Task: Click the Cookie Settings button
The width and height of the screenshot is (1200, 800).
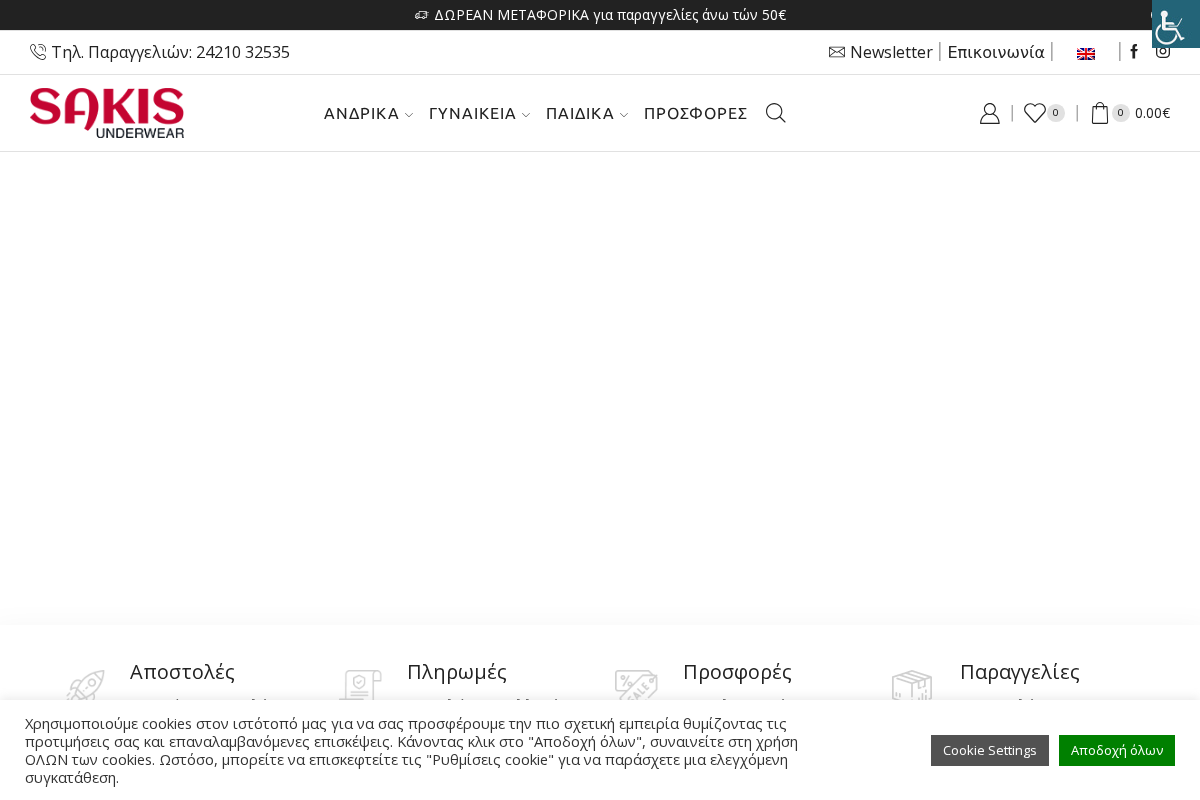Action: (x=990, y=750)
